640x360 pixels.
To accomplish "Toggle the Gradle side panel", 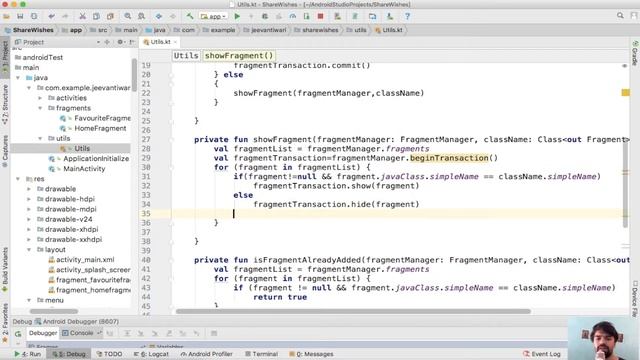I will coord(635,53).
